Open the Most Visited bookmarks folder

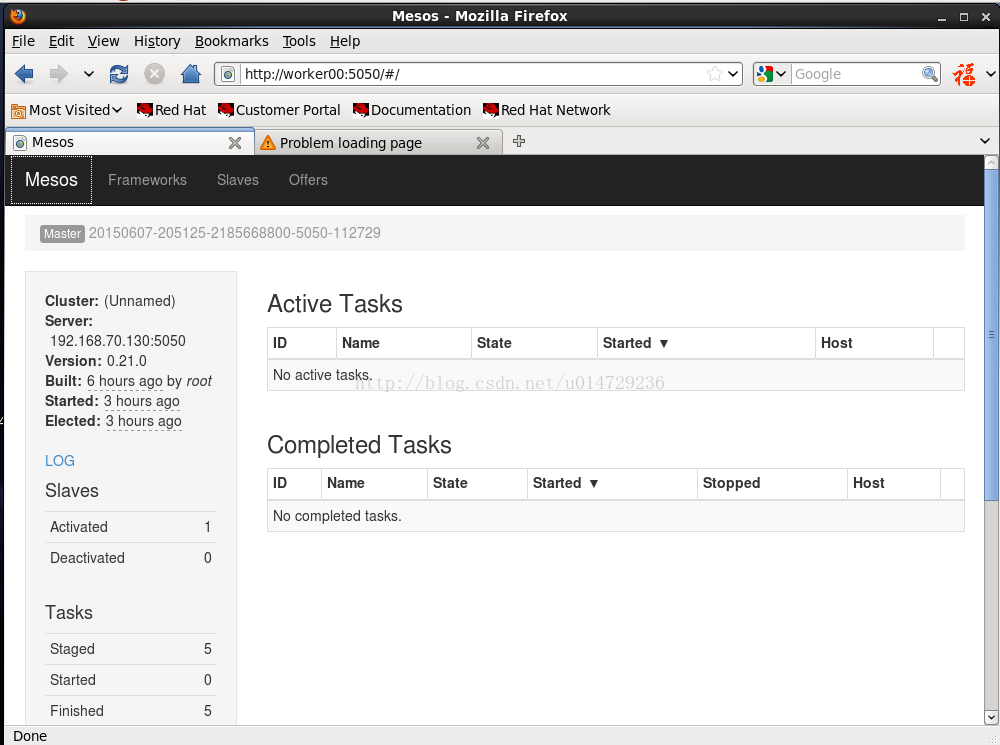point(67,110)
